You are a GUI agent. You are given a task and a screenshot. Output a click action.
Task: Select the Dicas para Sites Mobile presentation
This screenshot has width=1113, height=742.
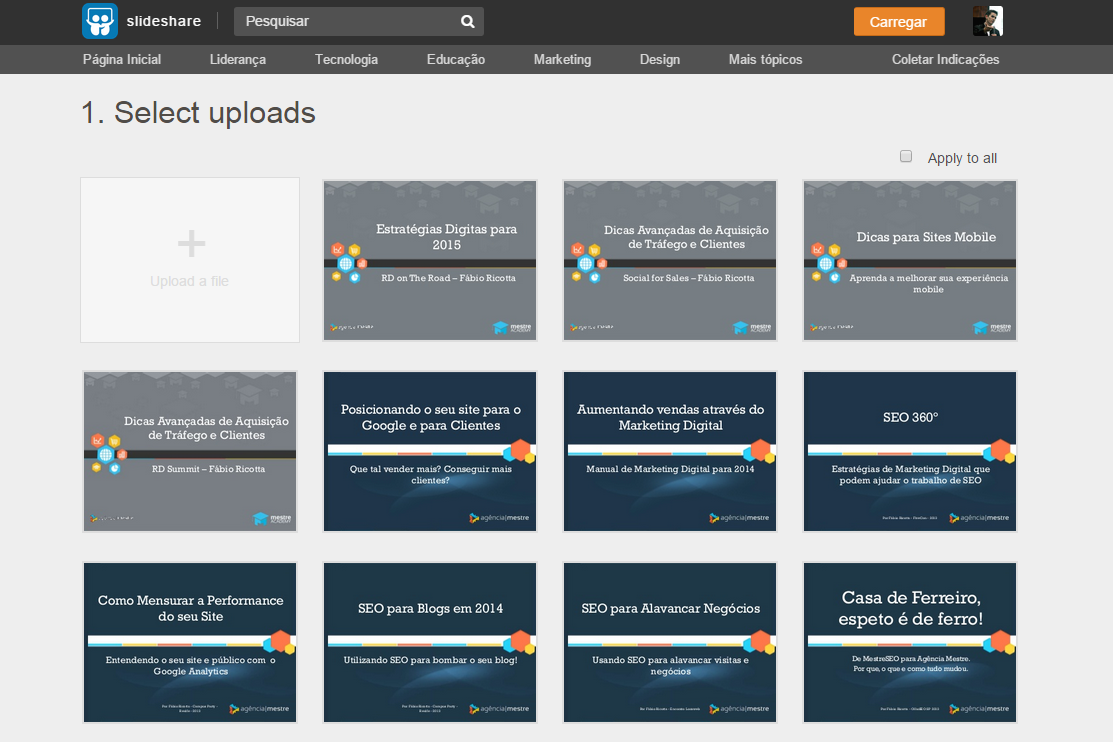[910, 260]
